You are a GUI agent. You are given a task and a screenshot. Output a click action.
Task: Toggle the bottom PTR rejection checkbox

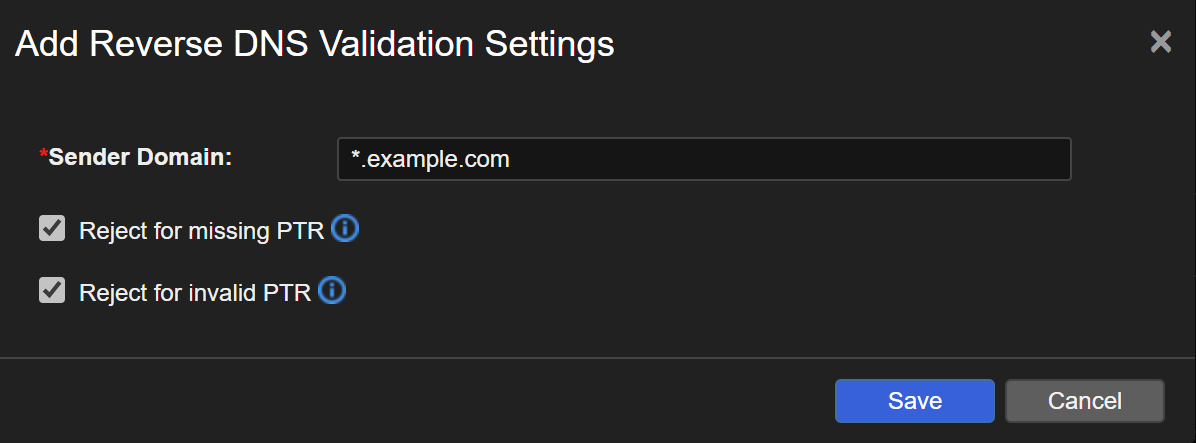(52, 290)
